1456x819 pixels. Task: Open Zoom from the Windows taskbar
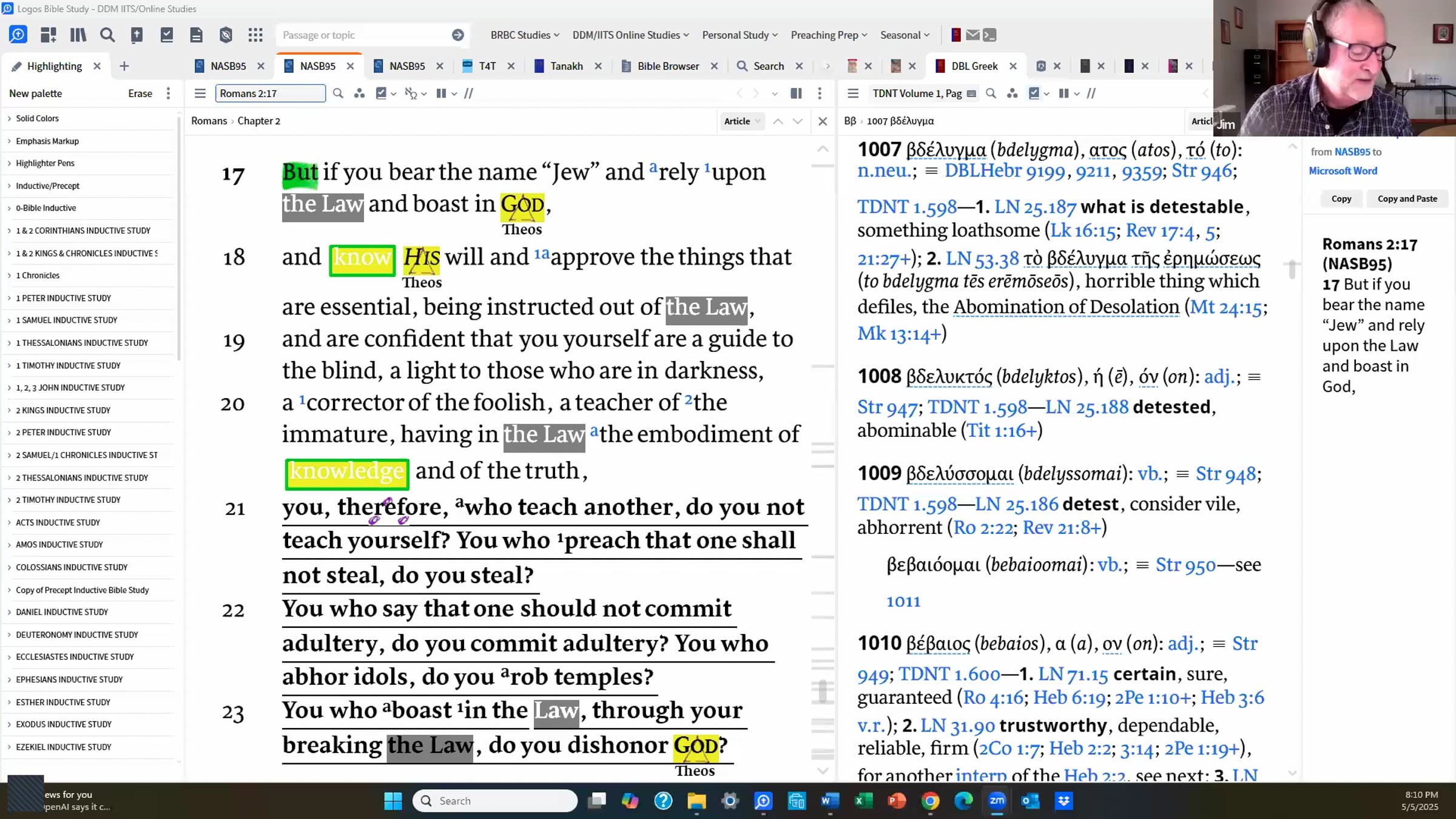[997, 801]
